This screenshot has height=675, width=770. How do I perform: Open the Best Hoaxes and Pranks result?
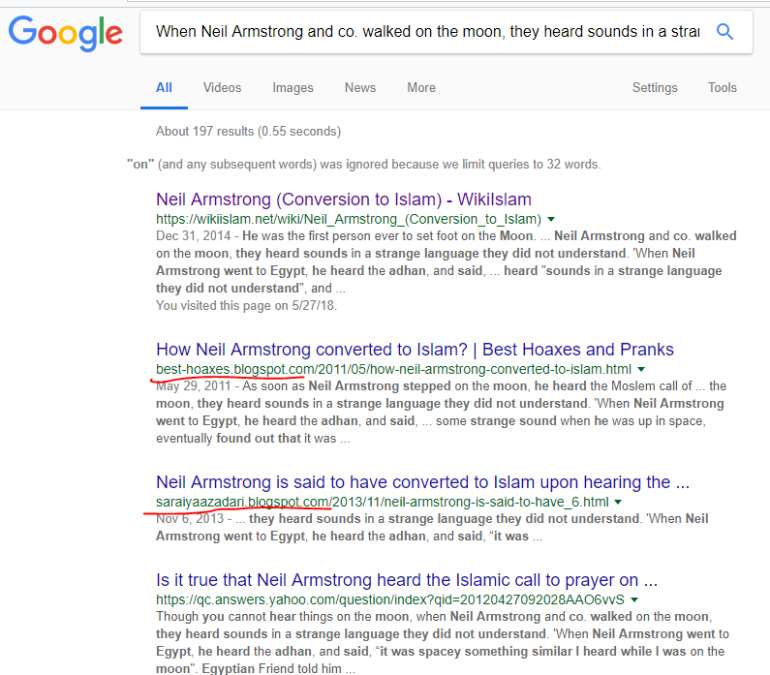[415, 350]
